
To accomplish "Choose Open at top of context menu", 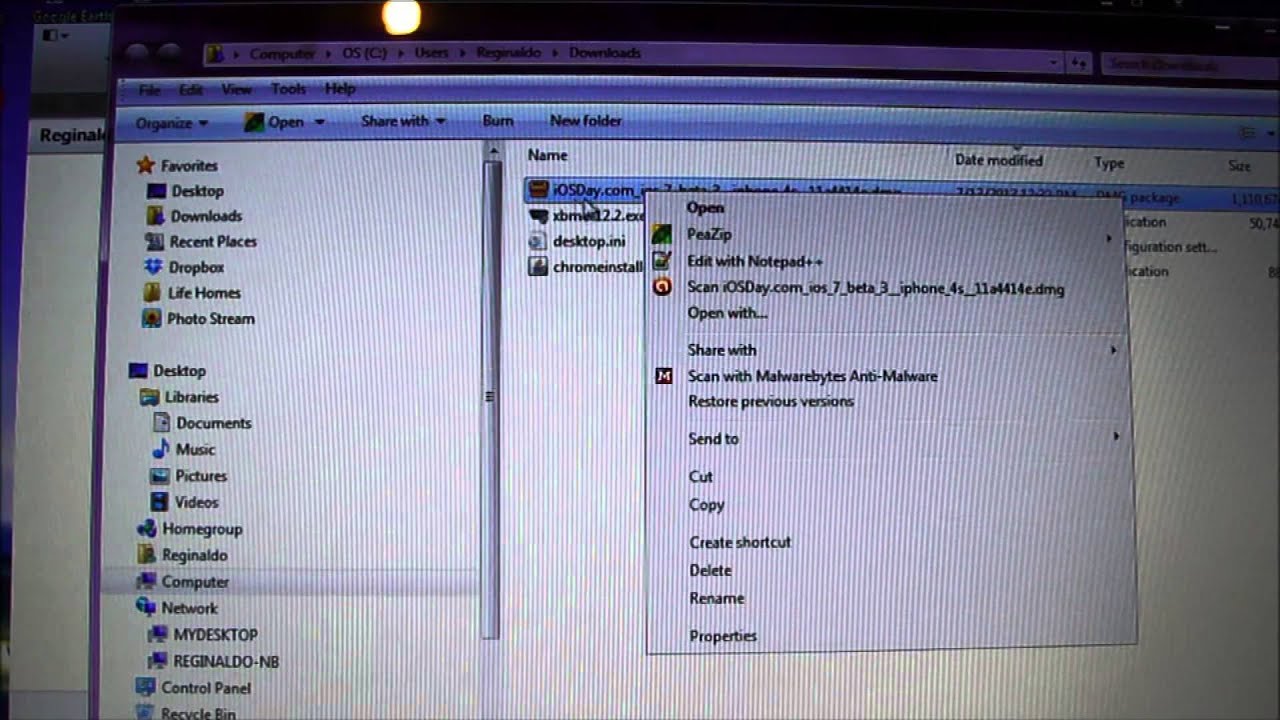I will [x=705, y=208].
